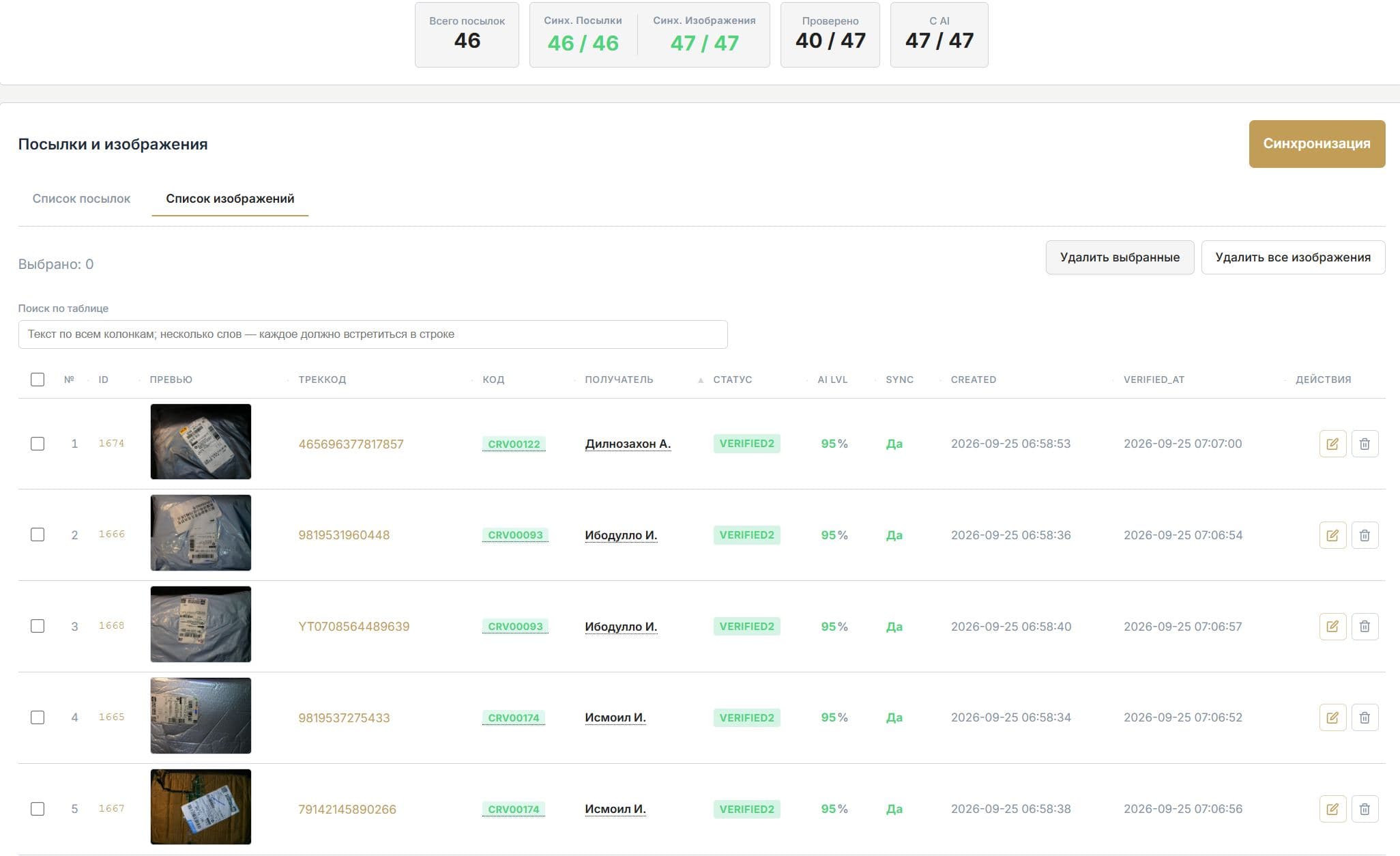Select checkbox for row YT0708564489639
The image size is (1400, 856).
(x=38, y=626)
